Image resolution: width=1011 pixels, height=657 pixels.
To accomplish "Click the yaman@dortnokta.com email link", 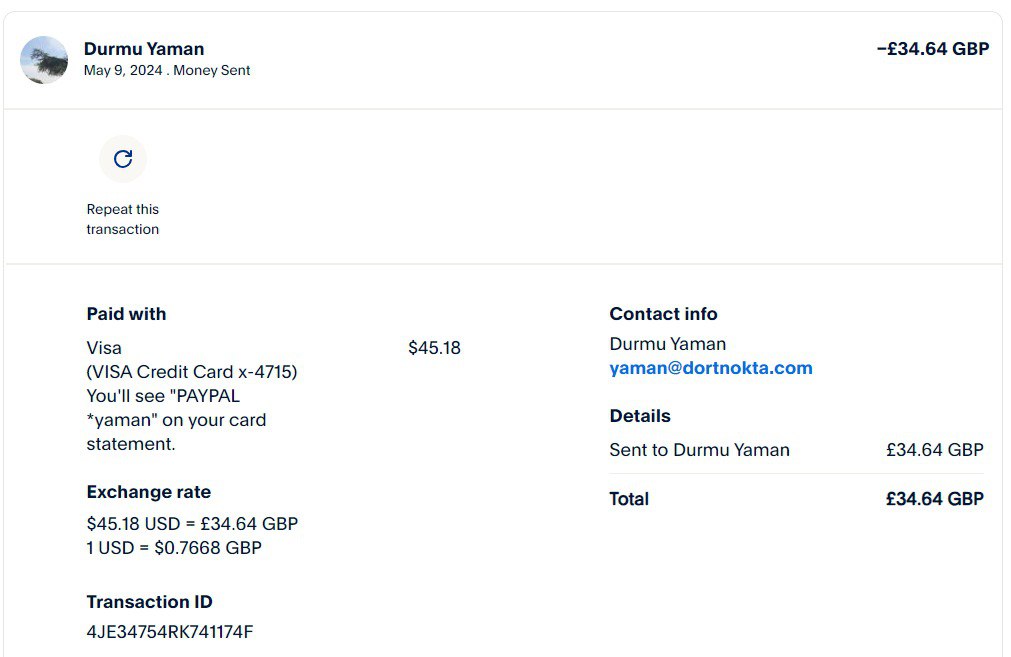I will pos(710,368).
